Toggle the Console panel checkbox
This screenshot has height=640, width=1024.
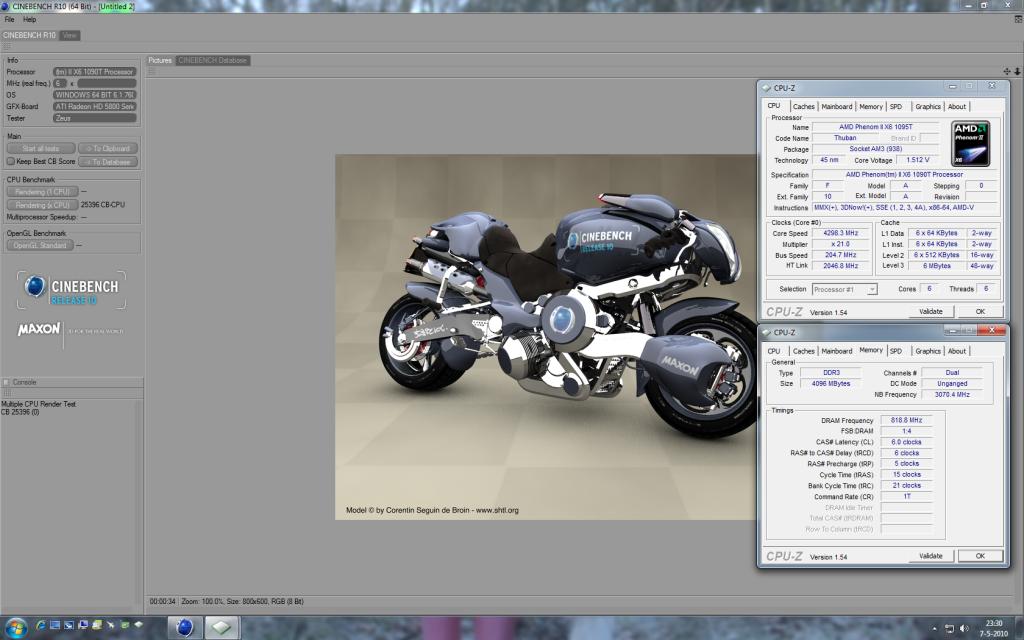click(6, 383)
